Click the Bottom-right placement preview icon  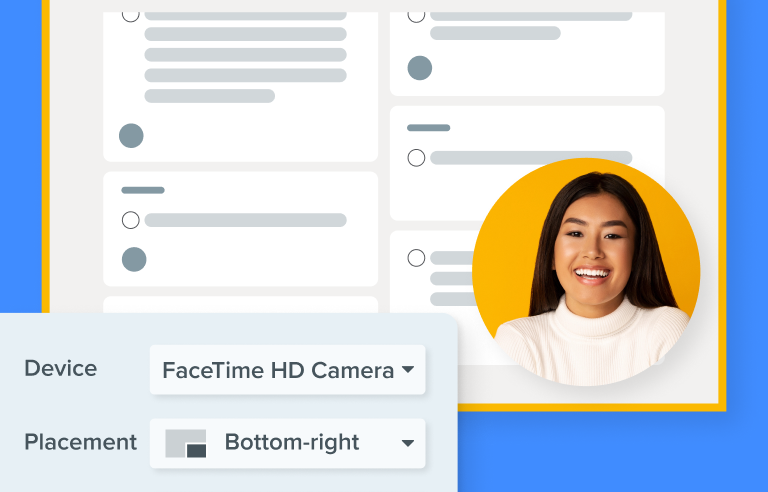click(x=186, y=443)
